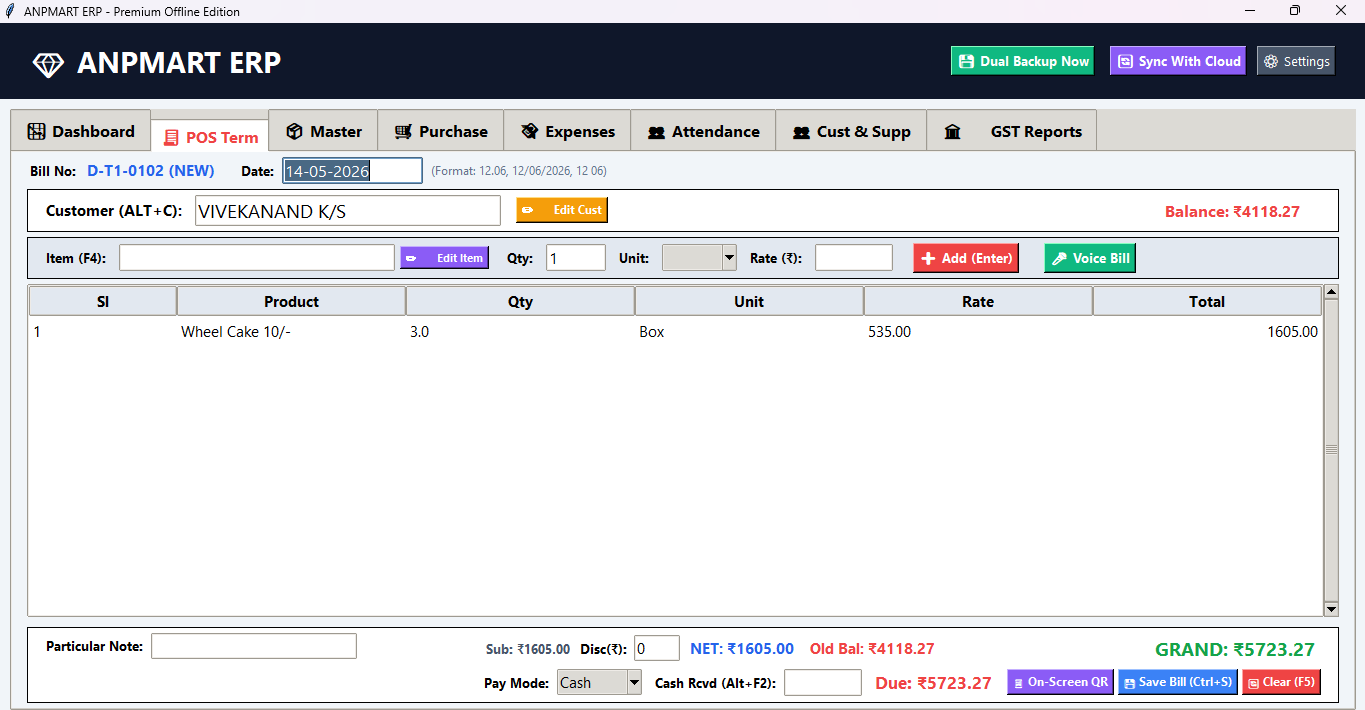Click the Add (Enter) button

pos(966,258)
